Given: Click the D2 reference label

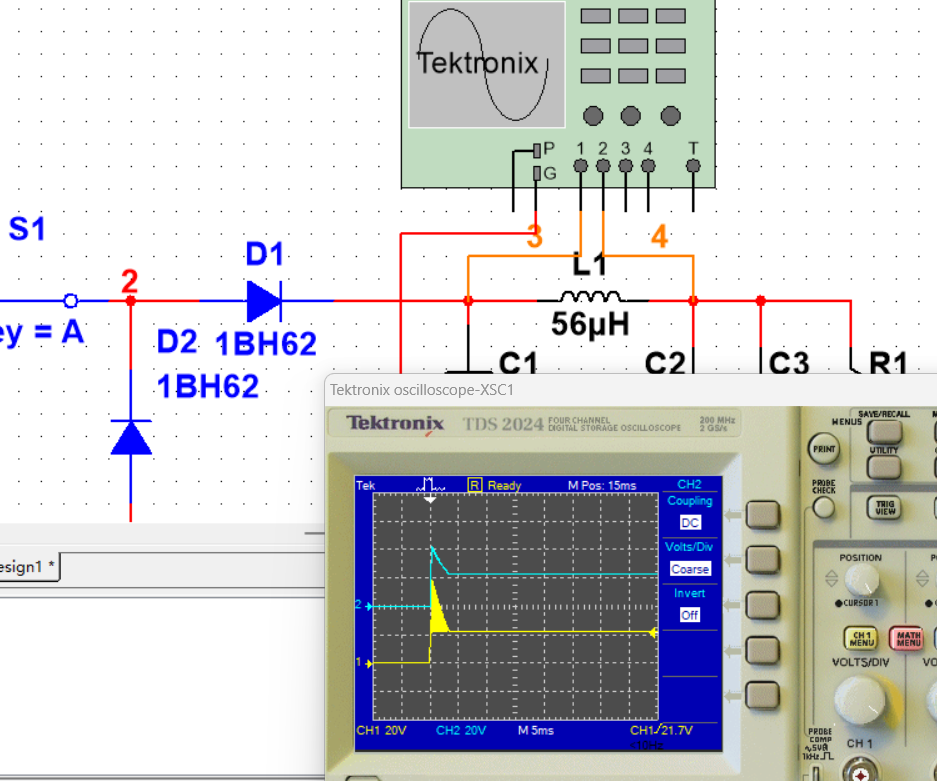Looking at the screenshot, I should point(177,341).
